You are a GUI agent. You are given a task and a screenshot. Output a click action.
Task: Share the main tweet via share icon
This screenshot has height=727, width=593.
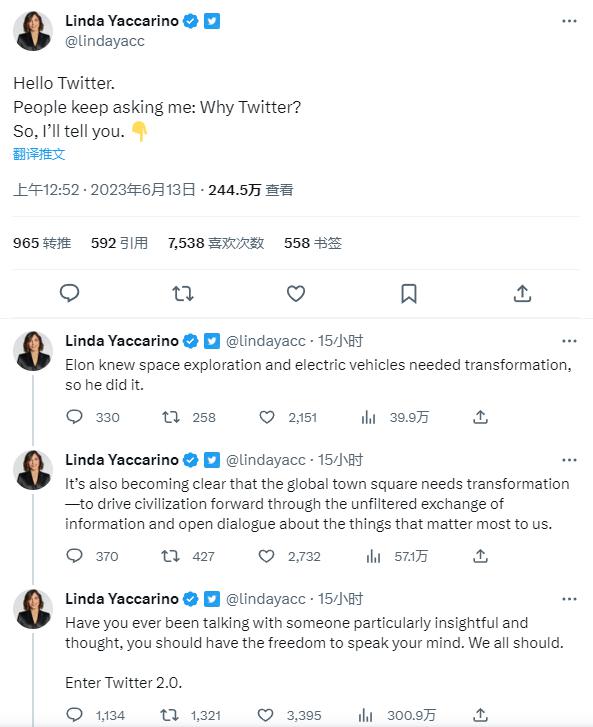coord(522,293)
